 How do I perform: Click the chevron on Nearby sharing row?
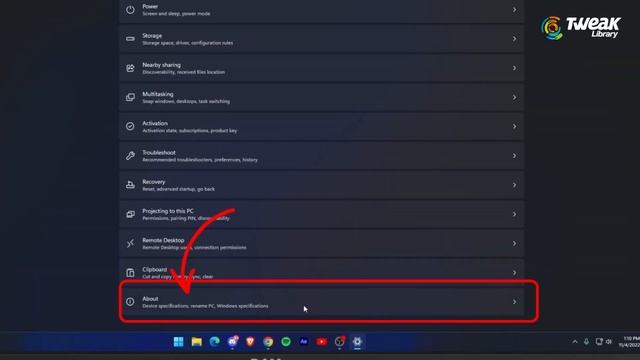[x=514, y=68]
